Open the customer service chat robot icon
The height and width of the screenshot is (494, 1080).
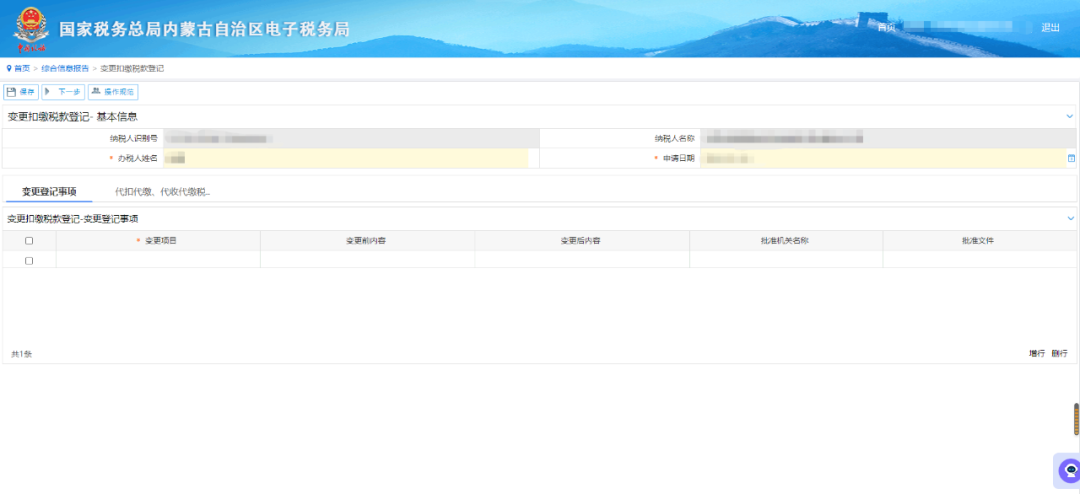1070,471
